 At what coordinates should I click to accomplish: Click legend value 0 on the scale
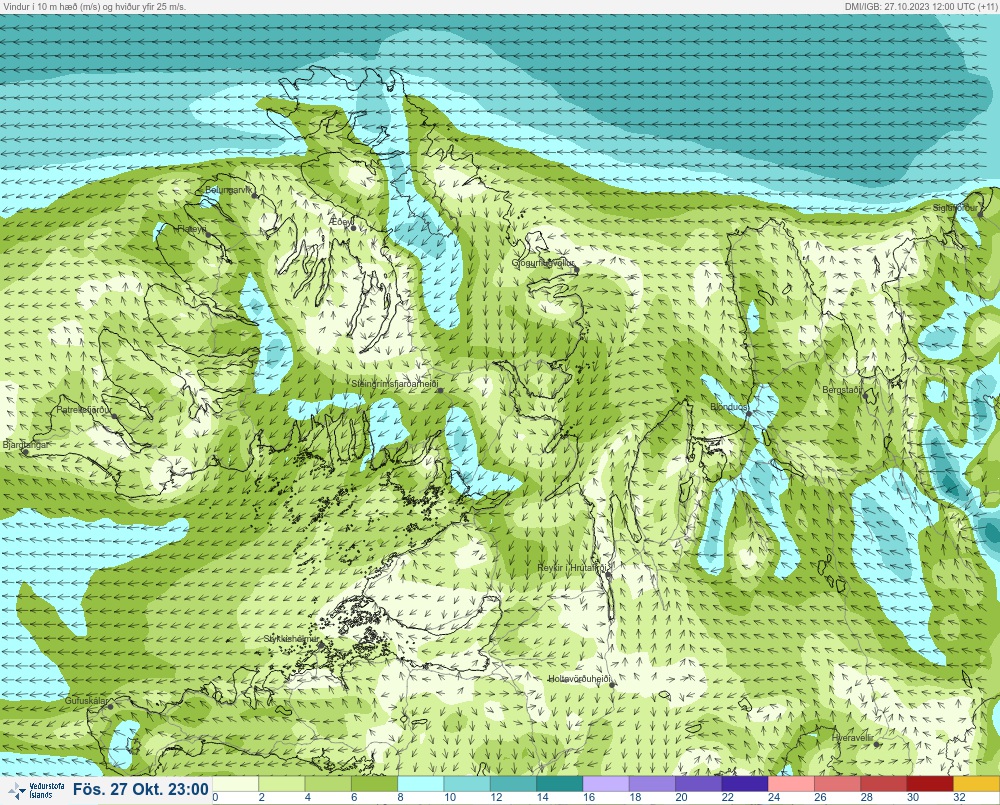(216, 797)
